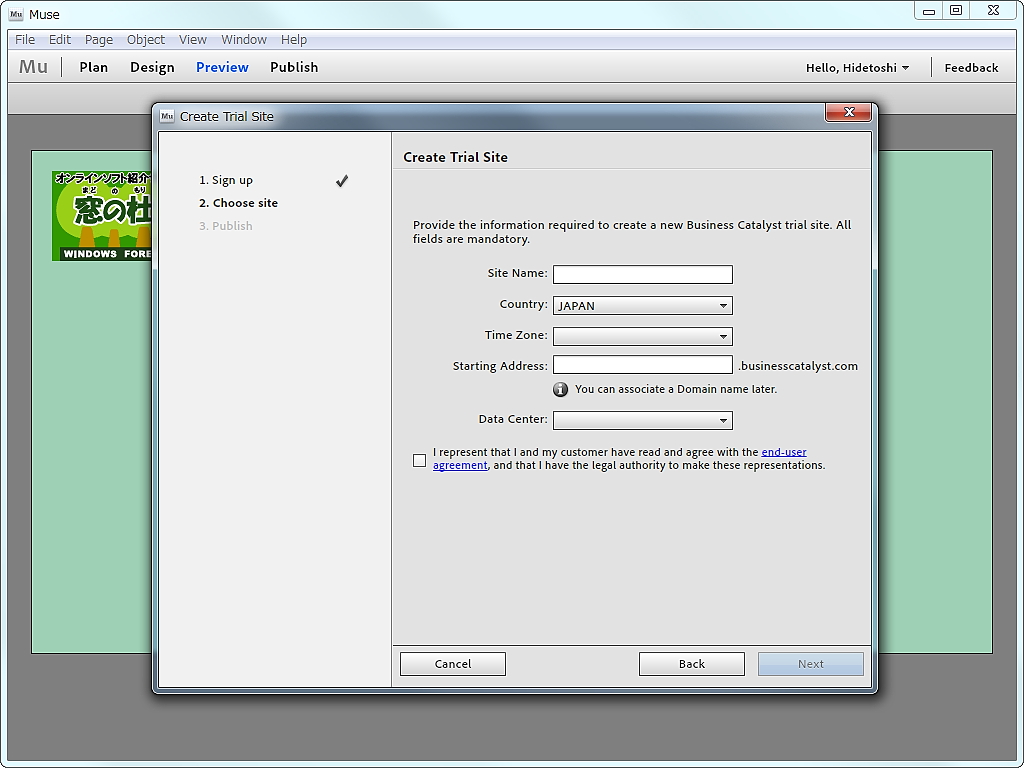Viewport: 1024px width, 768px height.
Task: Switch to the Design tab
Action: [x=152, y=67]
